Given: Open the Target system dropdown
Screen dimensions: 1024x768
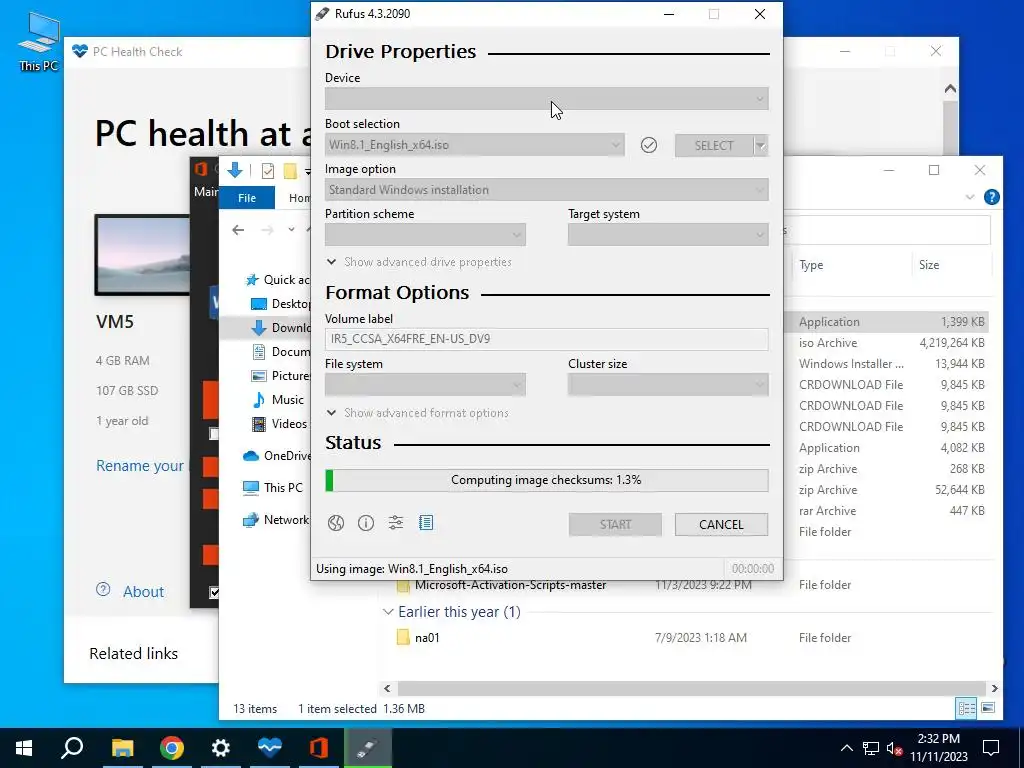Looking at the screenshot, I should coord(668,234).
